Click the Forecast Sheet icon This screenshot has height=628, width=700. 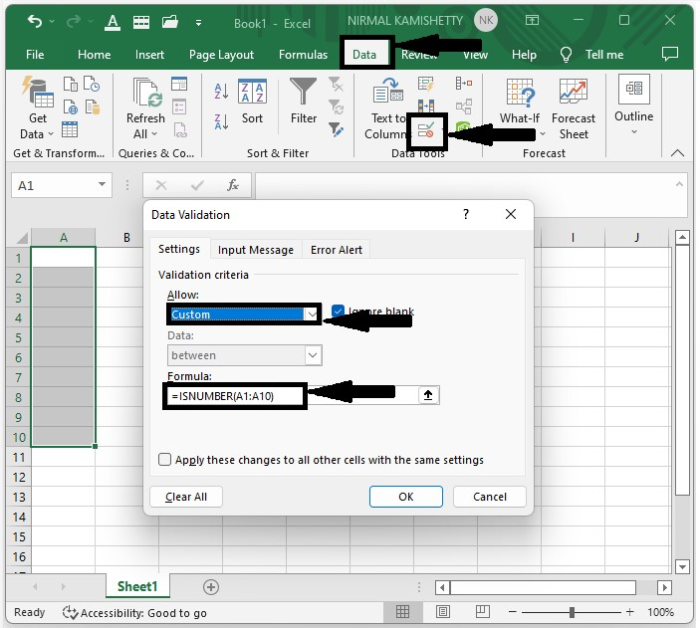573,93
